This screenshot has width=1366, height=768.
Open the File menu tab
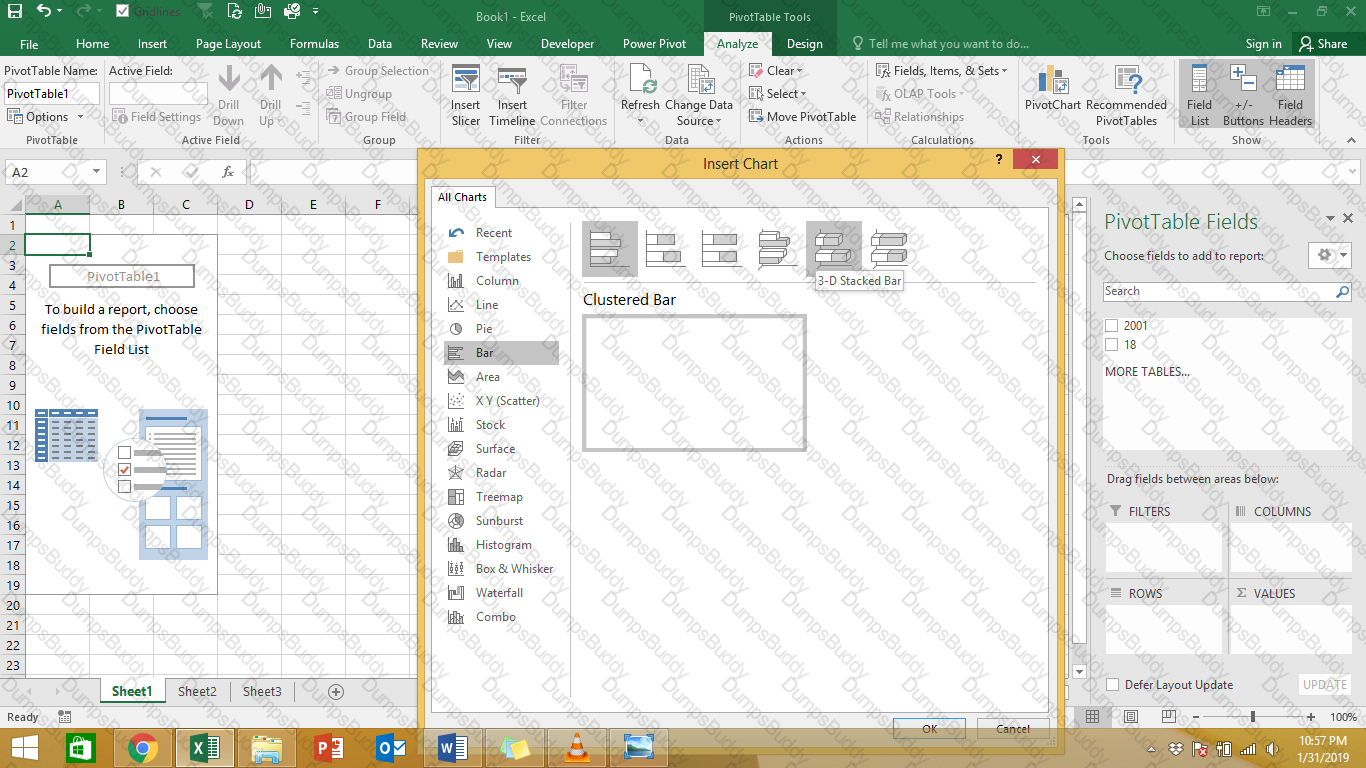[x=29, y=44]
